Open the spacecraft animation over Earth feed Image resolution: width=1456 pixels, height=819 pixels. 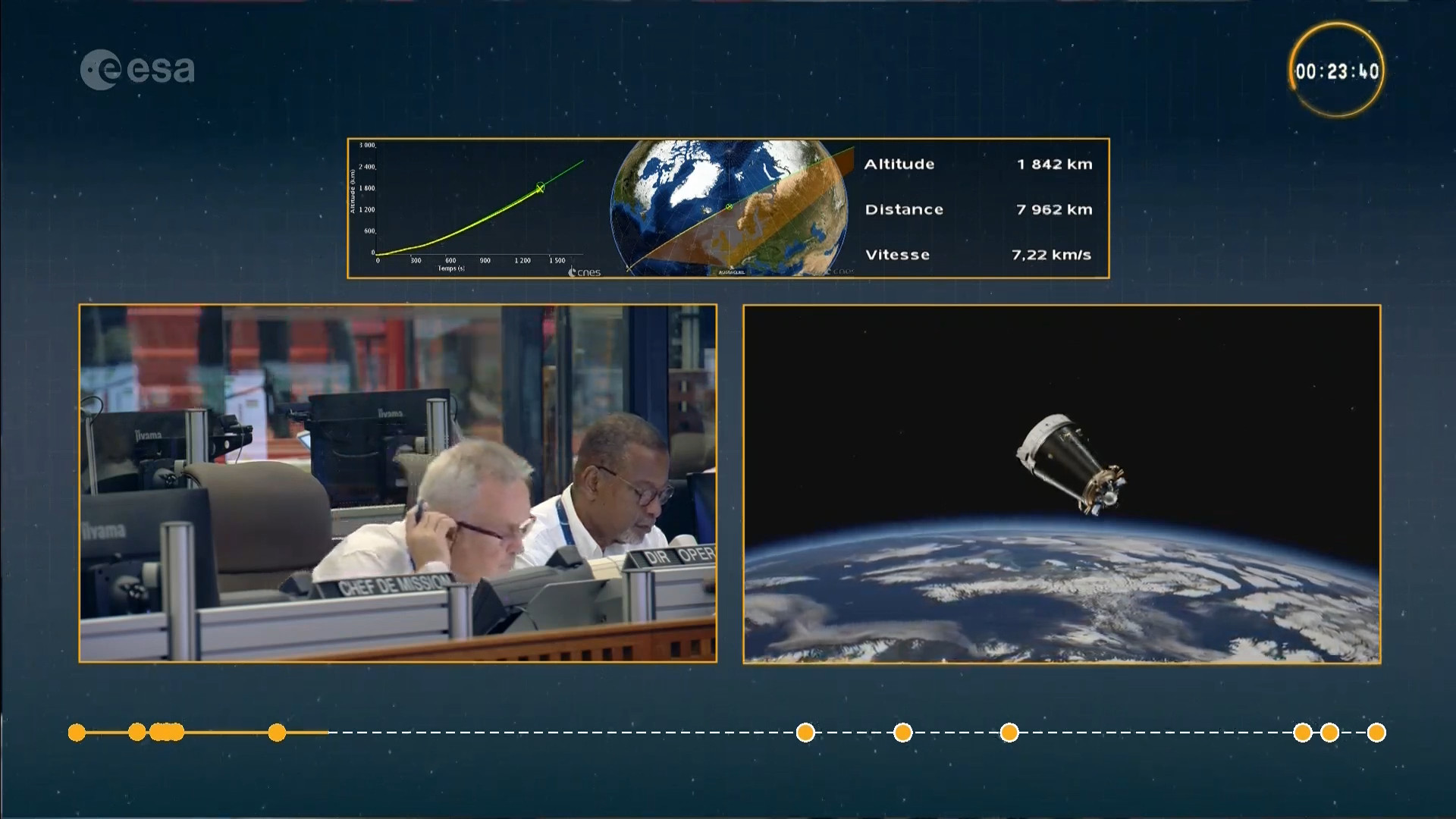pos(1062,484)
